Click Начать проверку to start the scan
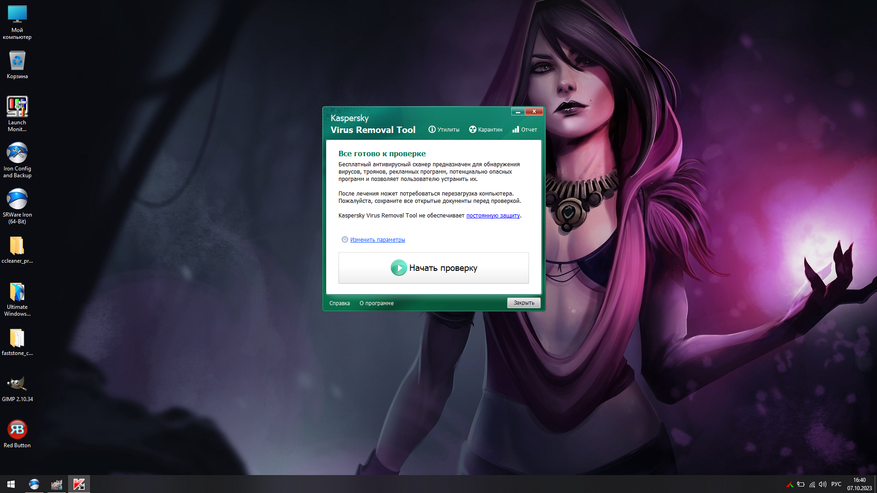The width and height of the screenshot is (877, 493). (x=433, y=268)
